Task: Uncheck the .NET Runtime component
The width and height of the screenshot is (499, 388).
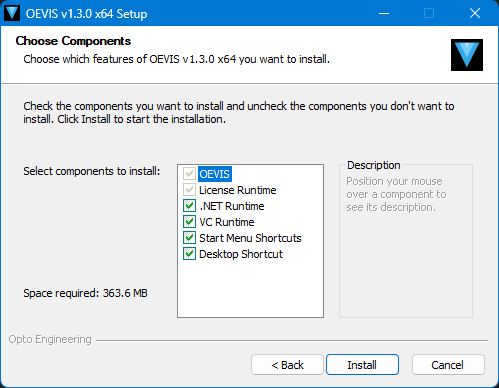Action: tap(189, 206)
